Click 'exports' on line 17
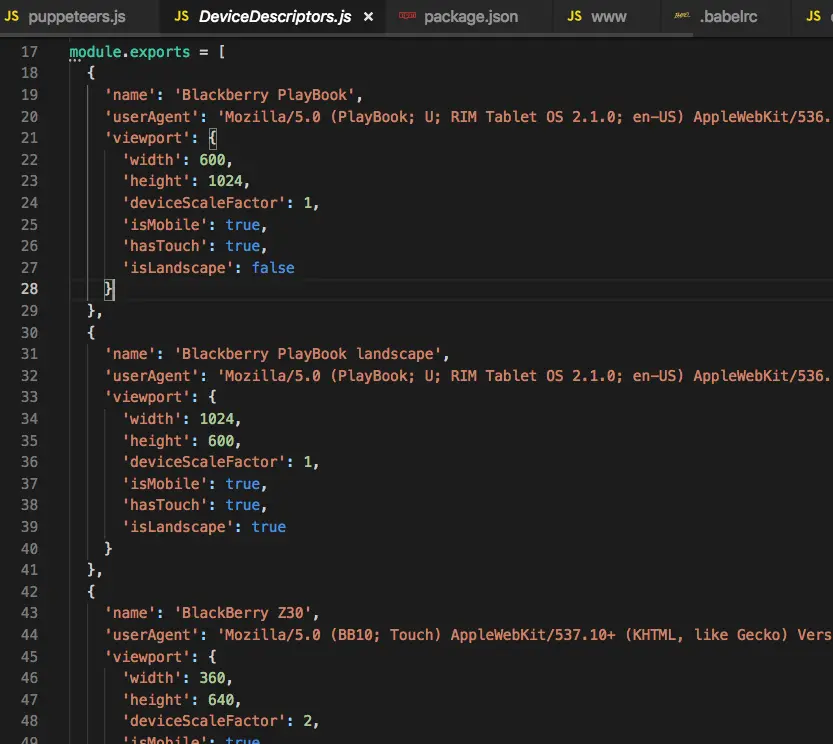This screenshot has height=744, width=833. pos(159,52)
